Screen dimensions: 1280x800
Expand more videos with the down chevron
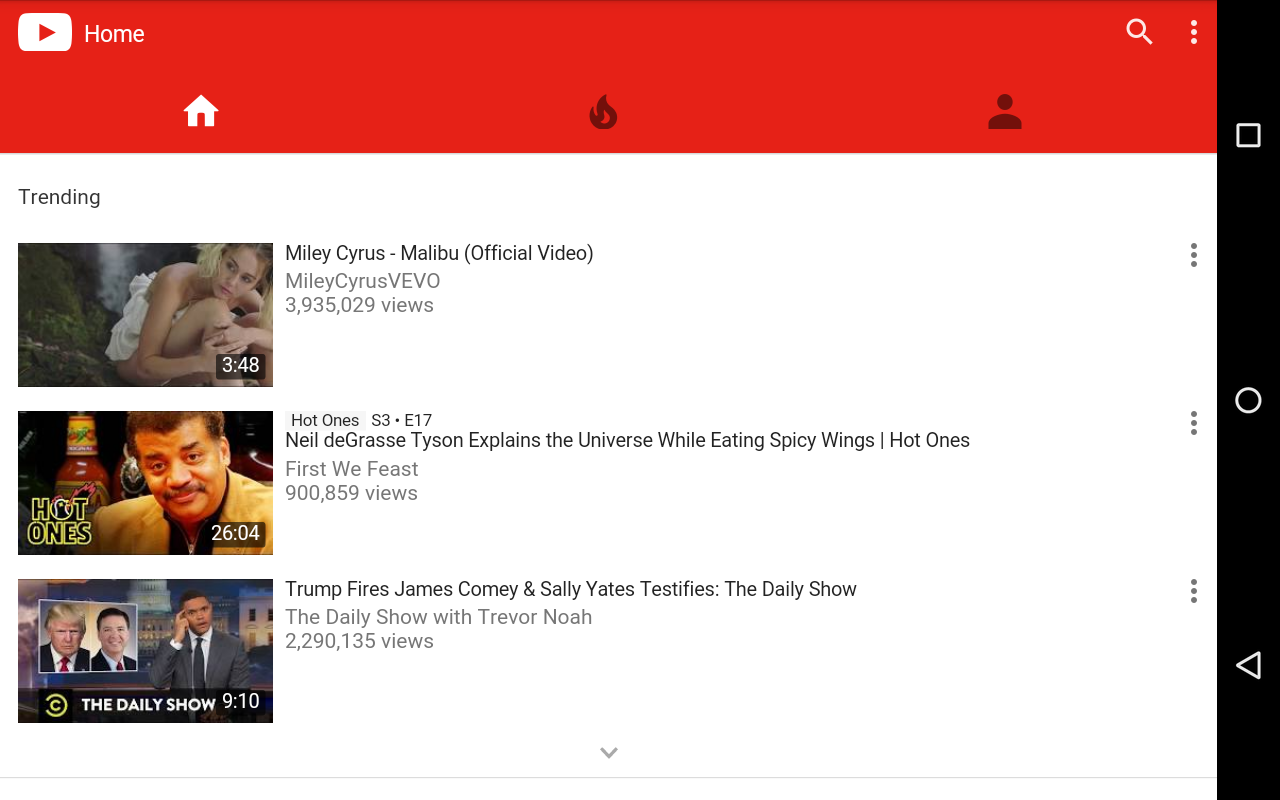tap(608, 751)
